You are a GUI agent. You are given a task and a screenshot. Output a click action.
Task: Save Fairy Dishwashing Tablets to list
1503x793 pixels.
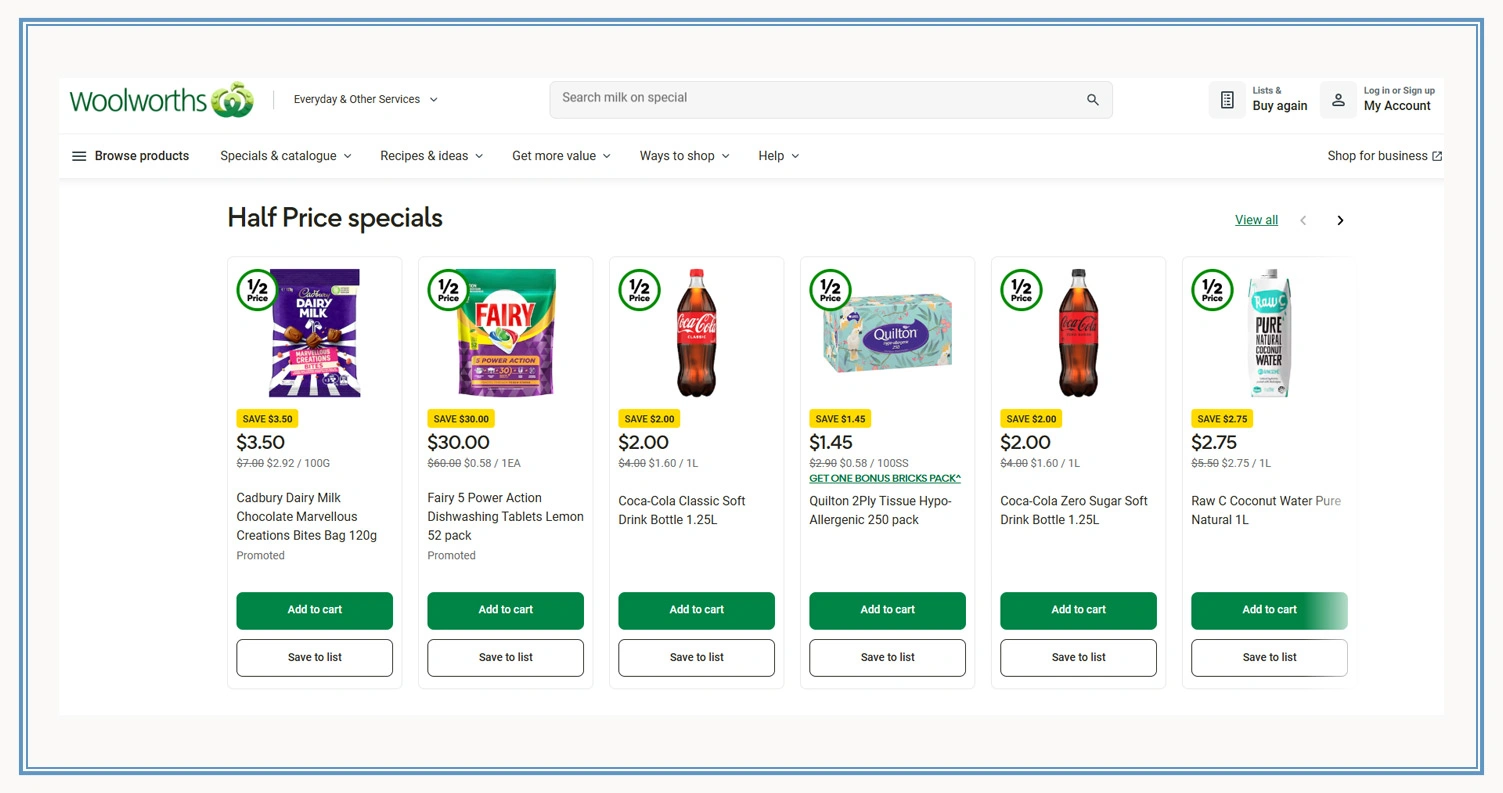pos(505,657)
